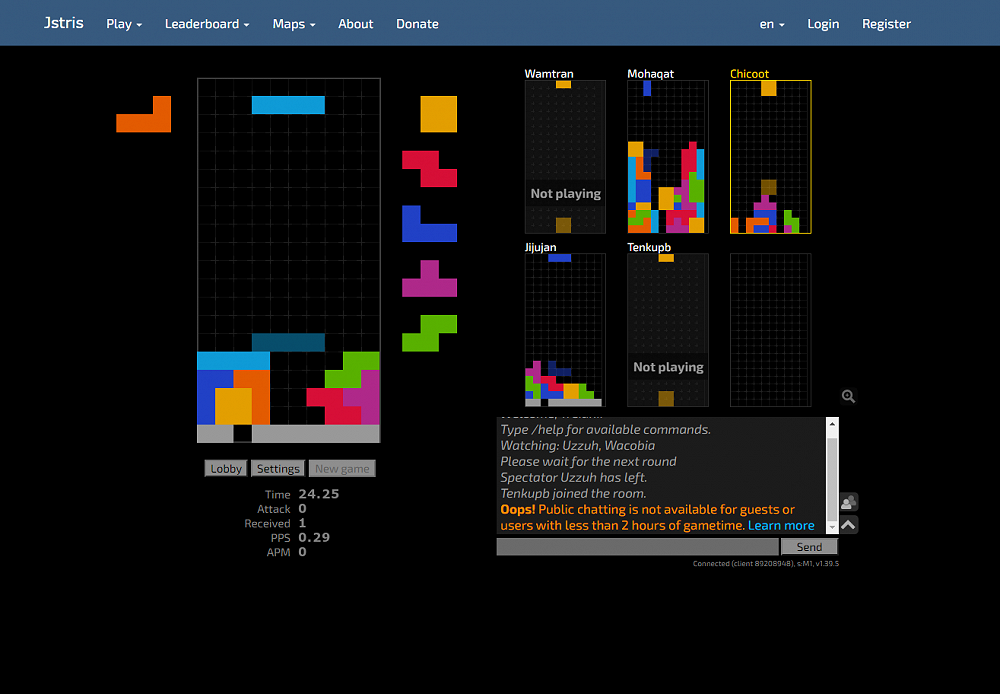Click the yellow O piece in next queue

coord(438,114)
